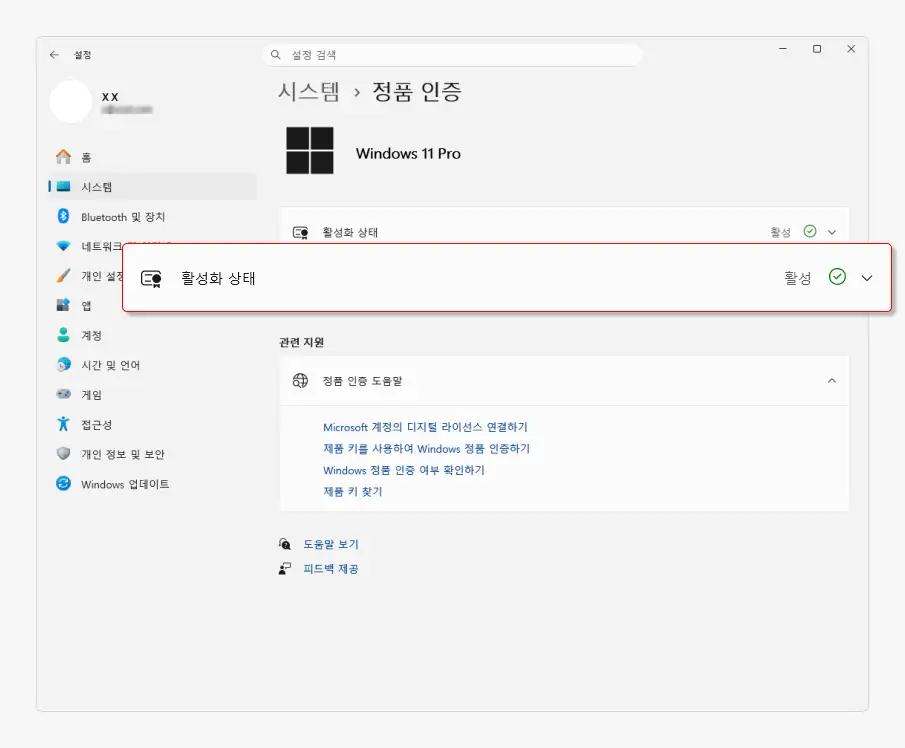Open 접근성 settings

pyautogui.click(x=152, y=425)
